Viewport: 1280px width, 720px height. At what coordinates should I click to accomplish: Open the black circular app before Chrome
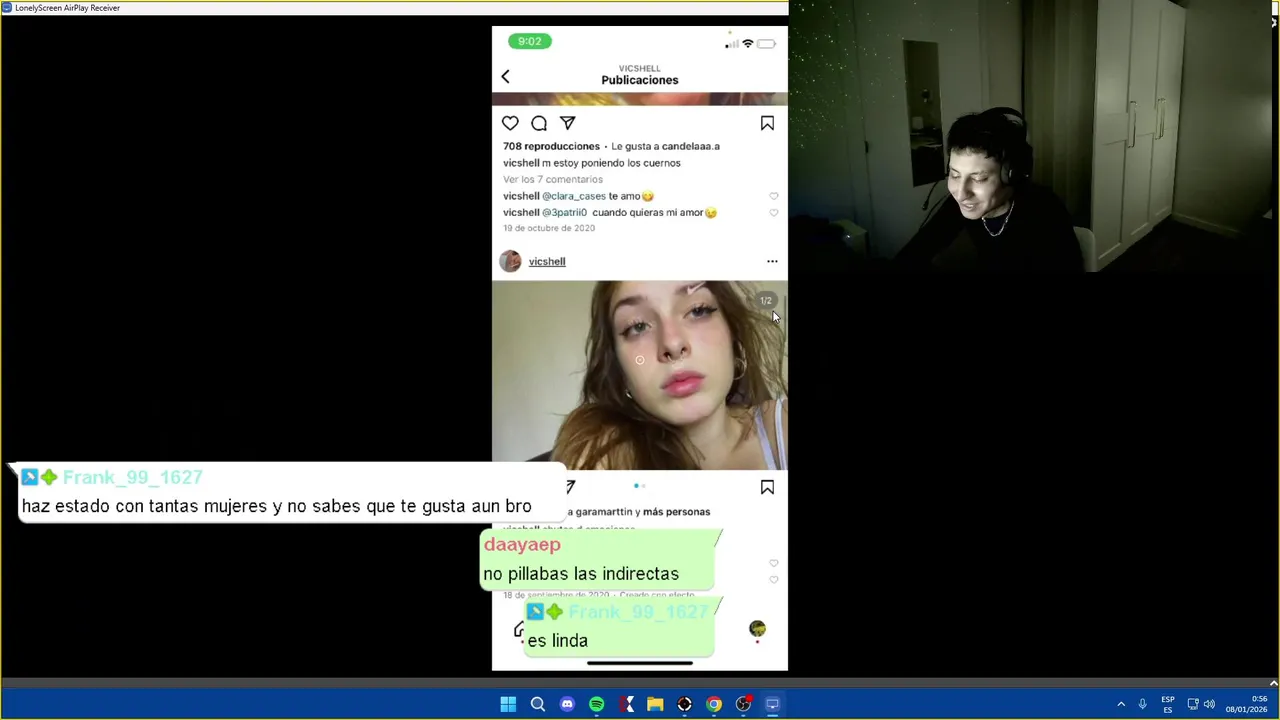[685, 704]
